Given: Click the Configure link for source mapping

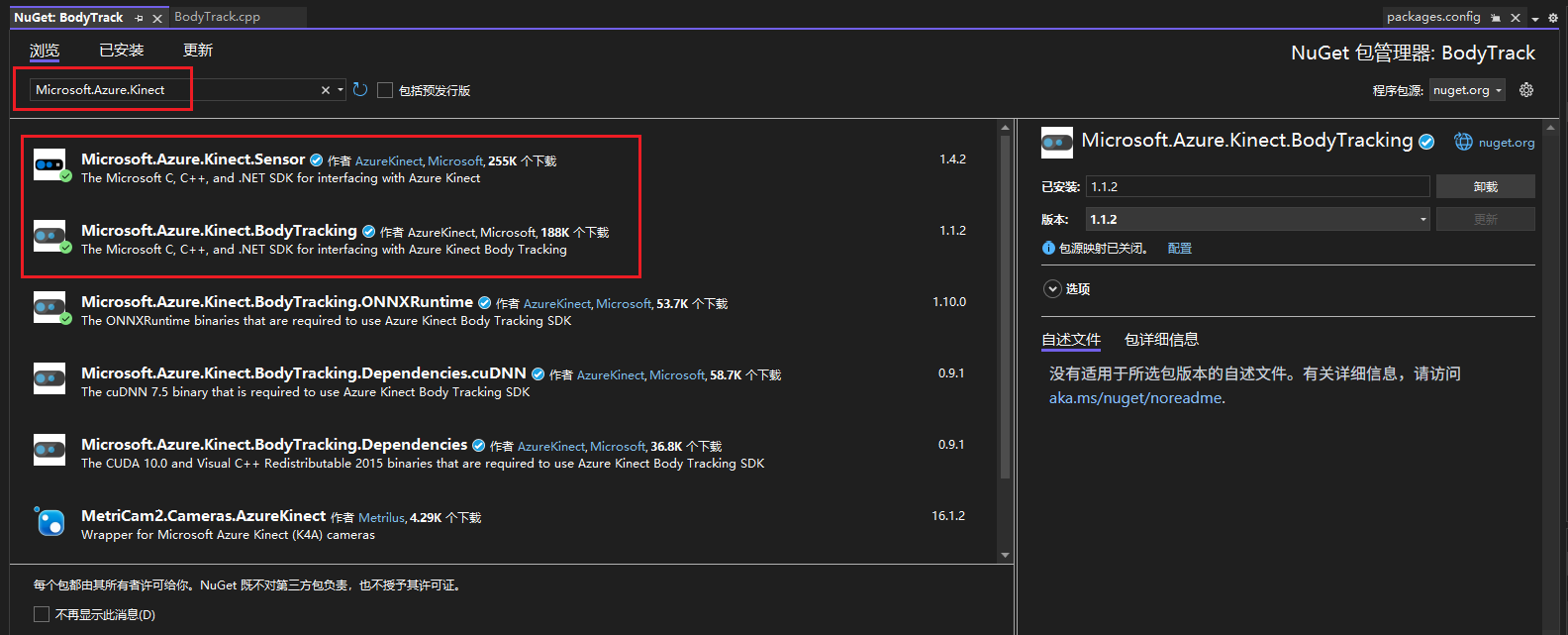Looking at the screenshot, I should click(1180, 249).
